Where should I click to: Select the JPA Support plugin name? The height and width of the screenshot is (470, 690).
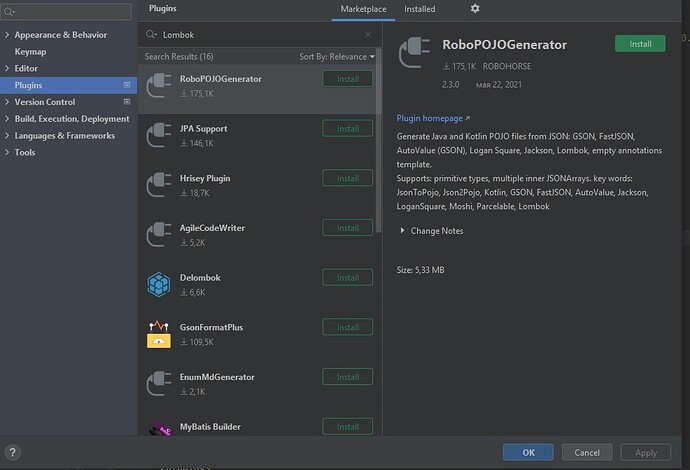coord(203,129)
